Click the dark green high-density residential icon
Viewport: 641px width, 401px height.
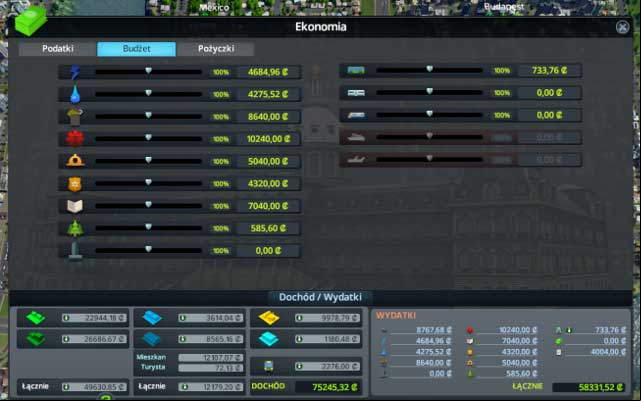click(36, 339)
